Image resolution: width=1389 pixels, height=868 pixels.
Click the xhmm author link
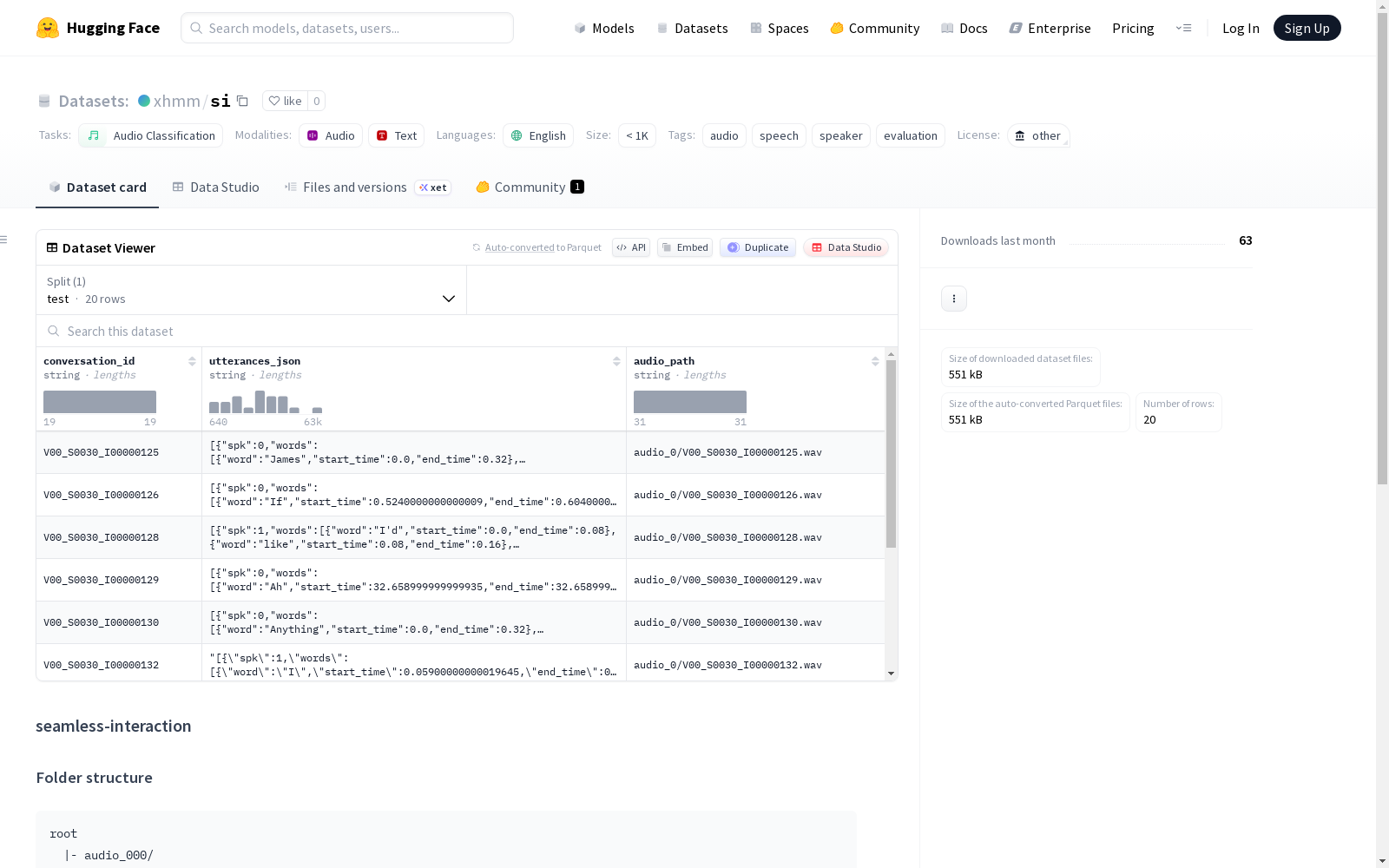pyautogui.click(x=177, y=101)
